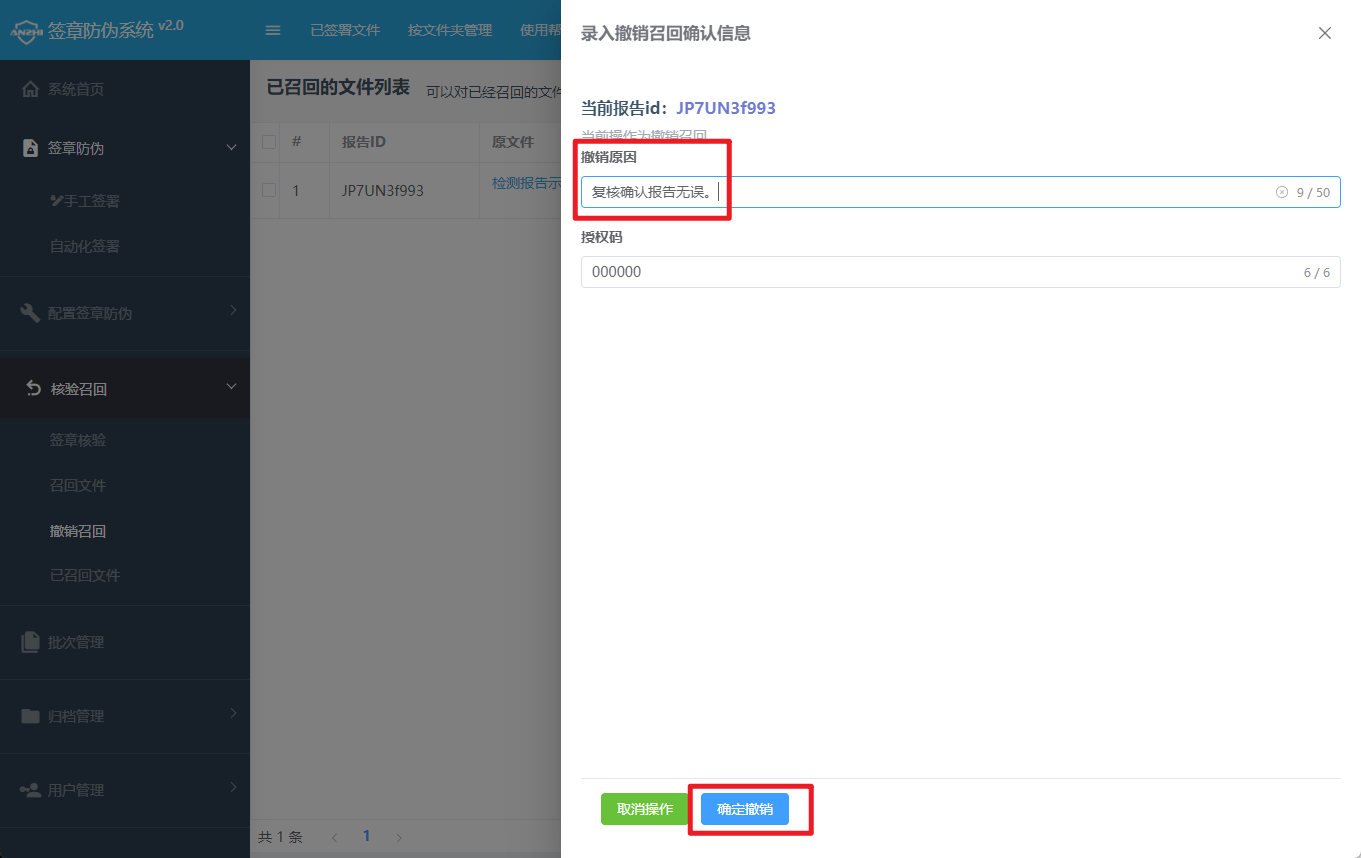Image resolution: width=1361 pixels, height=858 pixels.
Task: Click the home icon beside 系统首页
Action: point(31,89)
